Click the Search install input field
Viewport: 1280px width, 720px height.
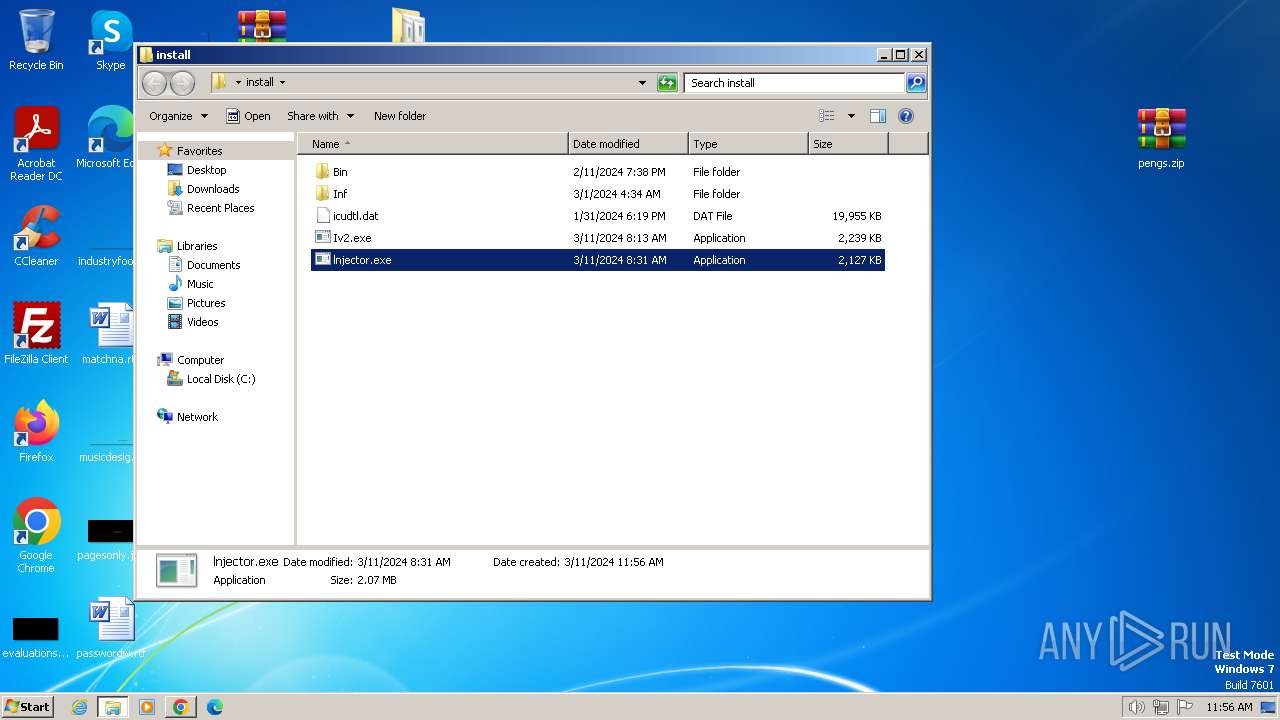pyautogui.click(x=795, y=83)
